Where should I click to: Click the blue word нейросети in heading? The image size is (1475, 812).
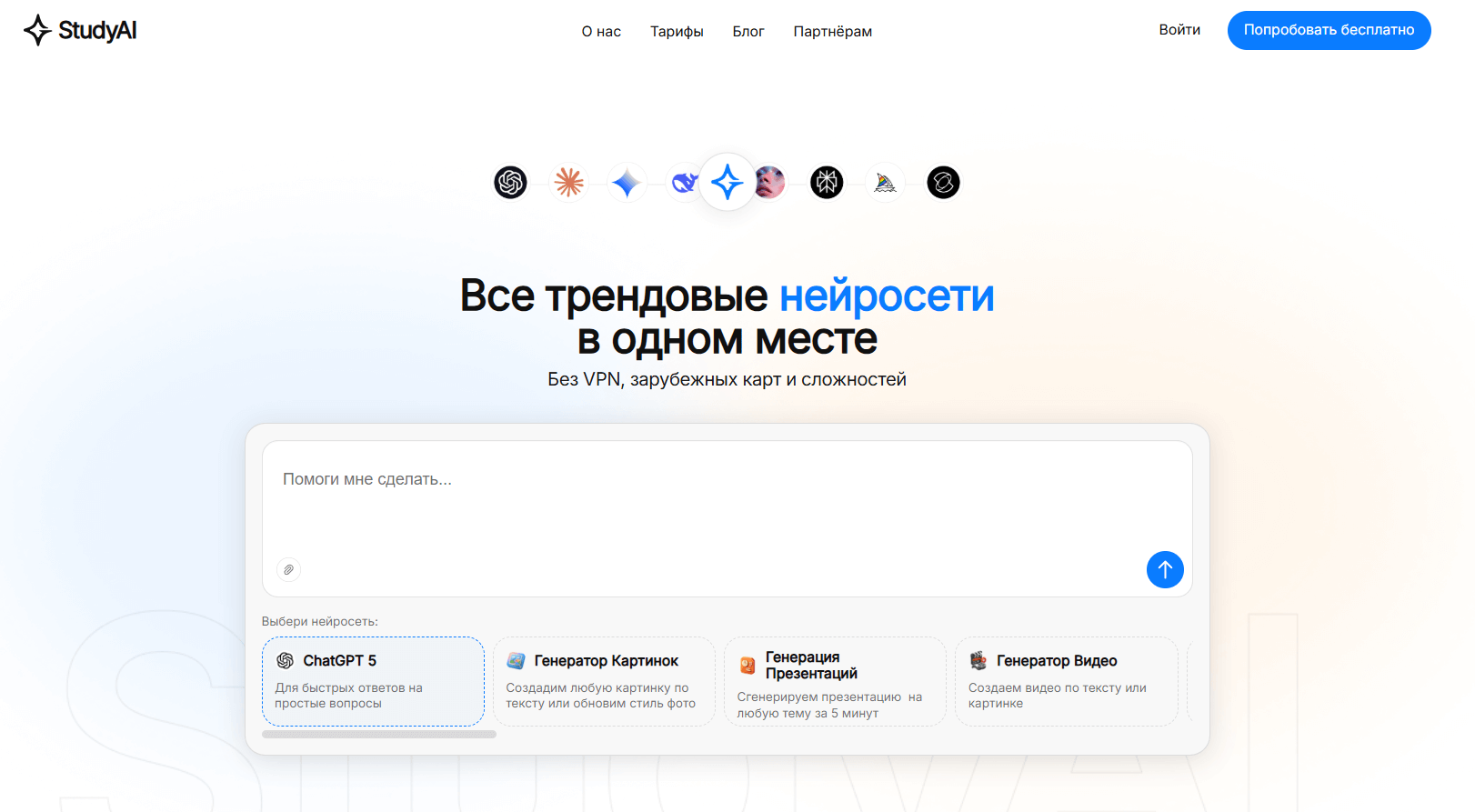(887, 296)
